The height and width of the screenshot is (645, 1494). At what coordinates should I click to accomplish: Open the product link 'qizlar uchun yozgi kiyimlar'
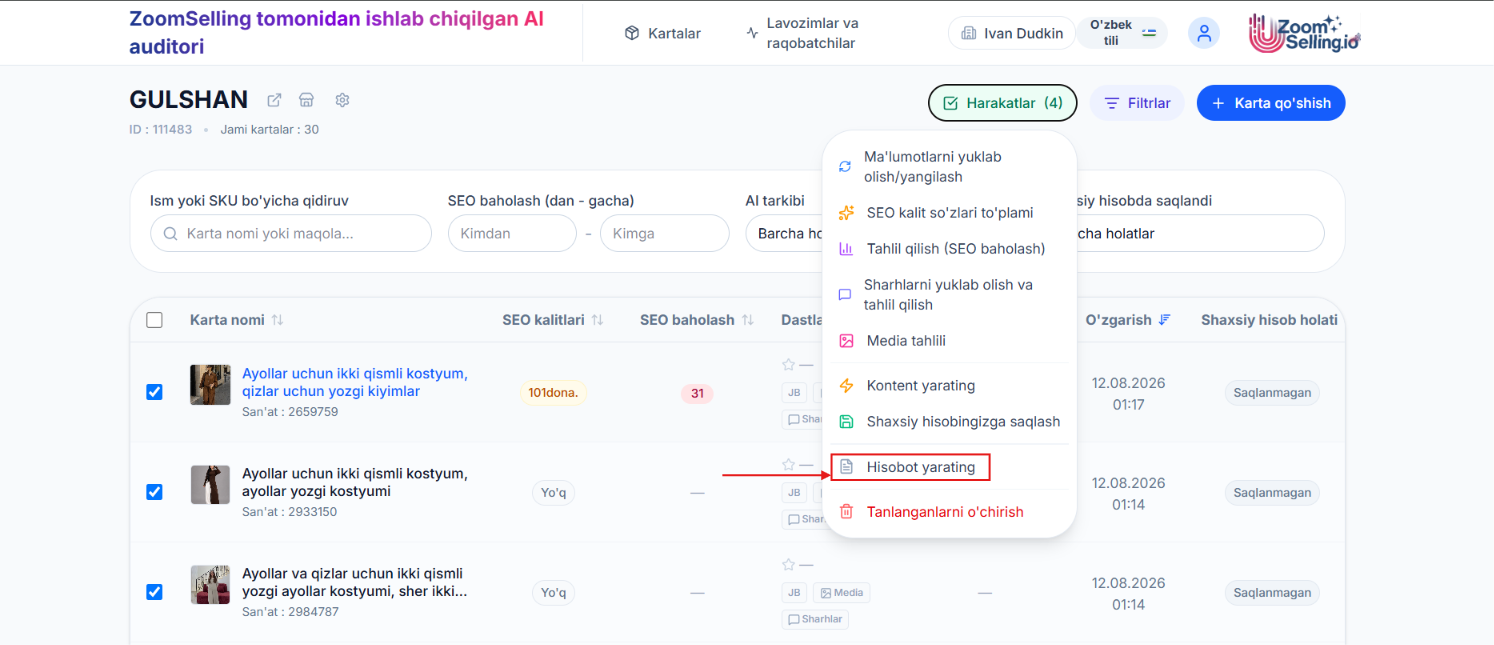[355, 382]
